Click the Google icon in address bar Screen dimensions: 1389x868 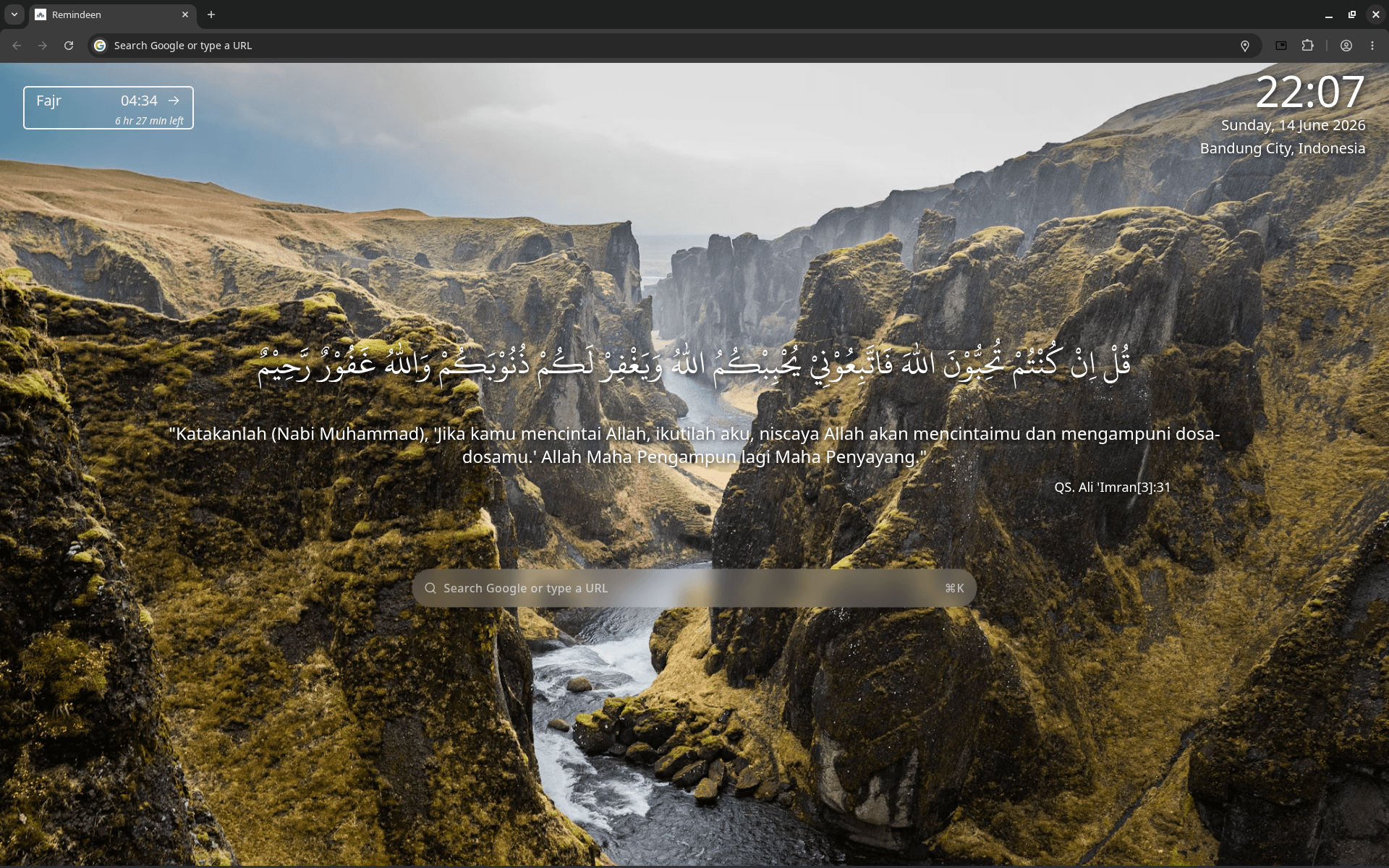point(100,46)
